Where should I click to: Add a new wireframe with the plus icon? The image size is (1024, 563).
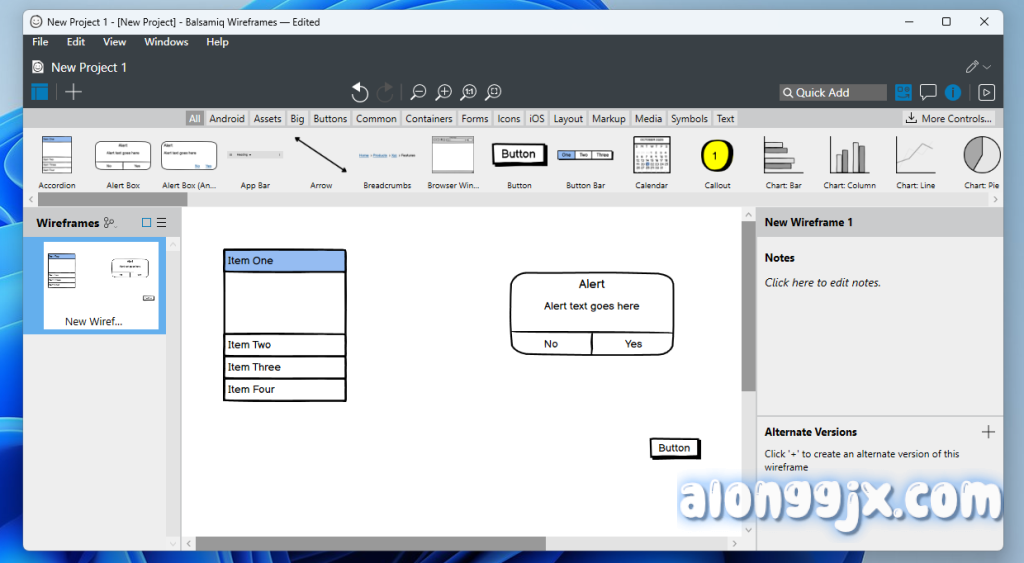[73, 92]
